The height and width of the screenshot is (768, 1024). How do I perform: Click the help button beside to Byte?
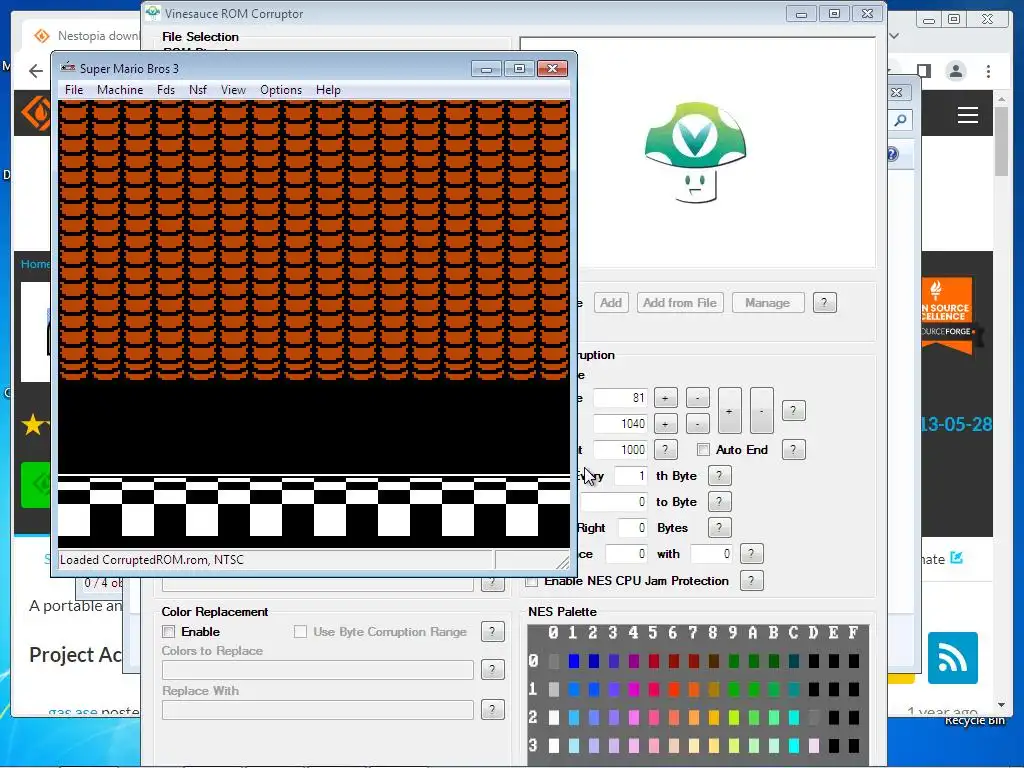click(719, 502)
